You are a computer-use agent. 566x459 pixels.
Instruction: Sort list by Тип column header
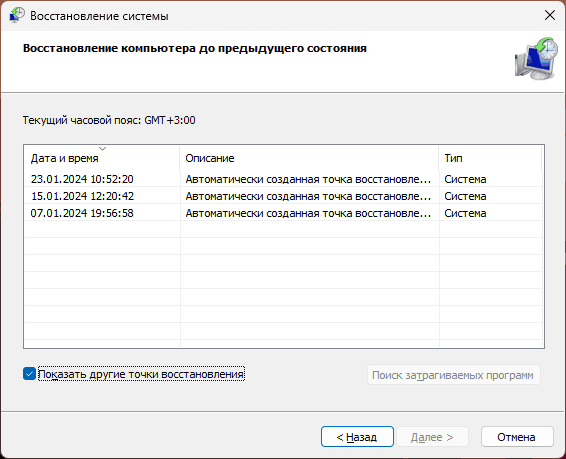pos(490,158)
